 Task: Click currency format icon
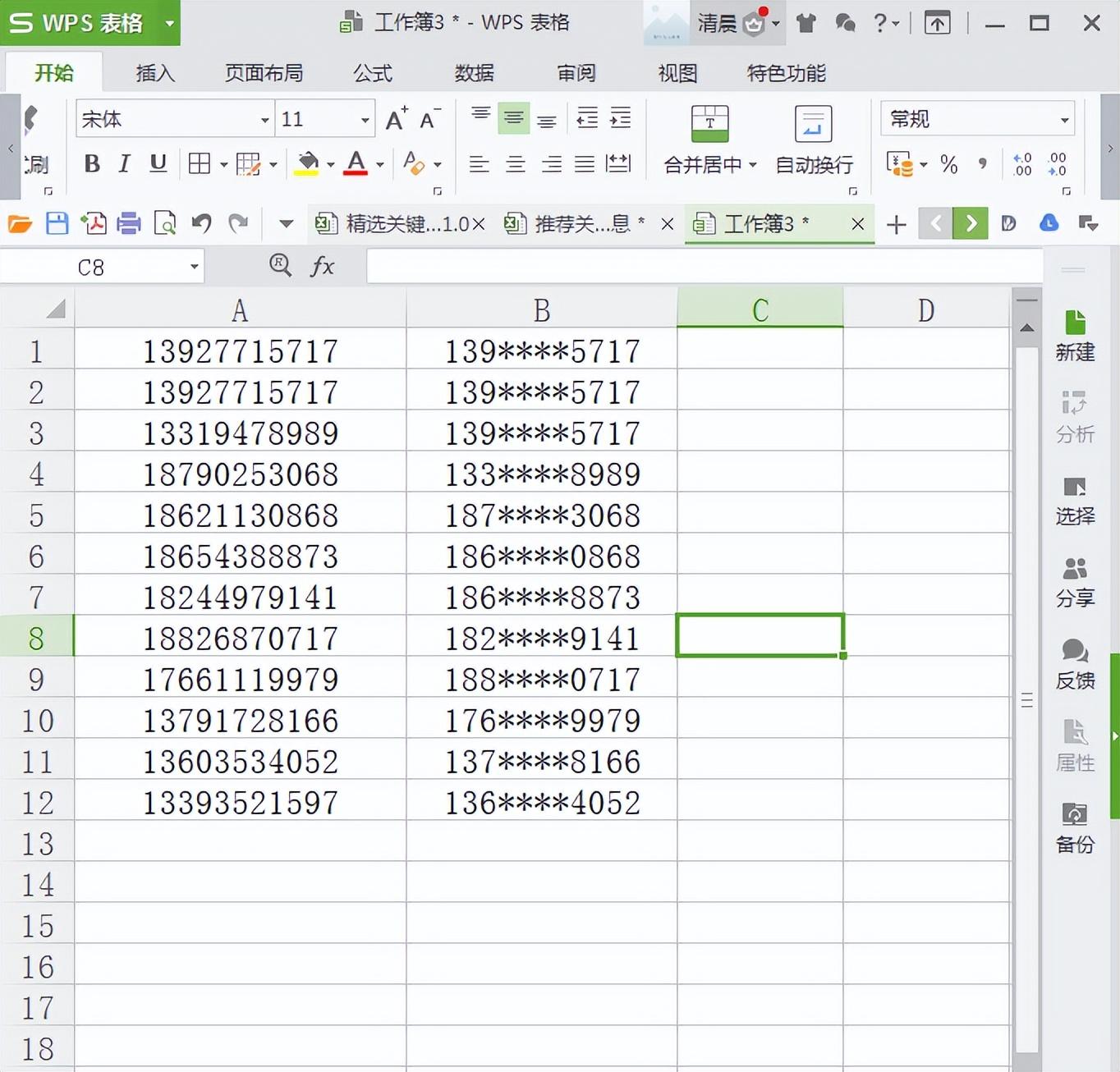[900, 164]
